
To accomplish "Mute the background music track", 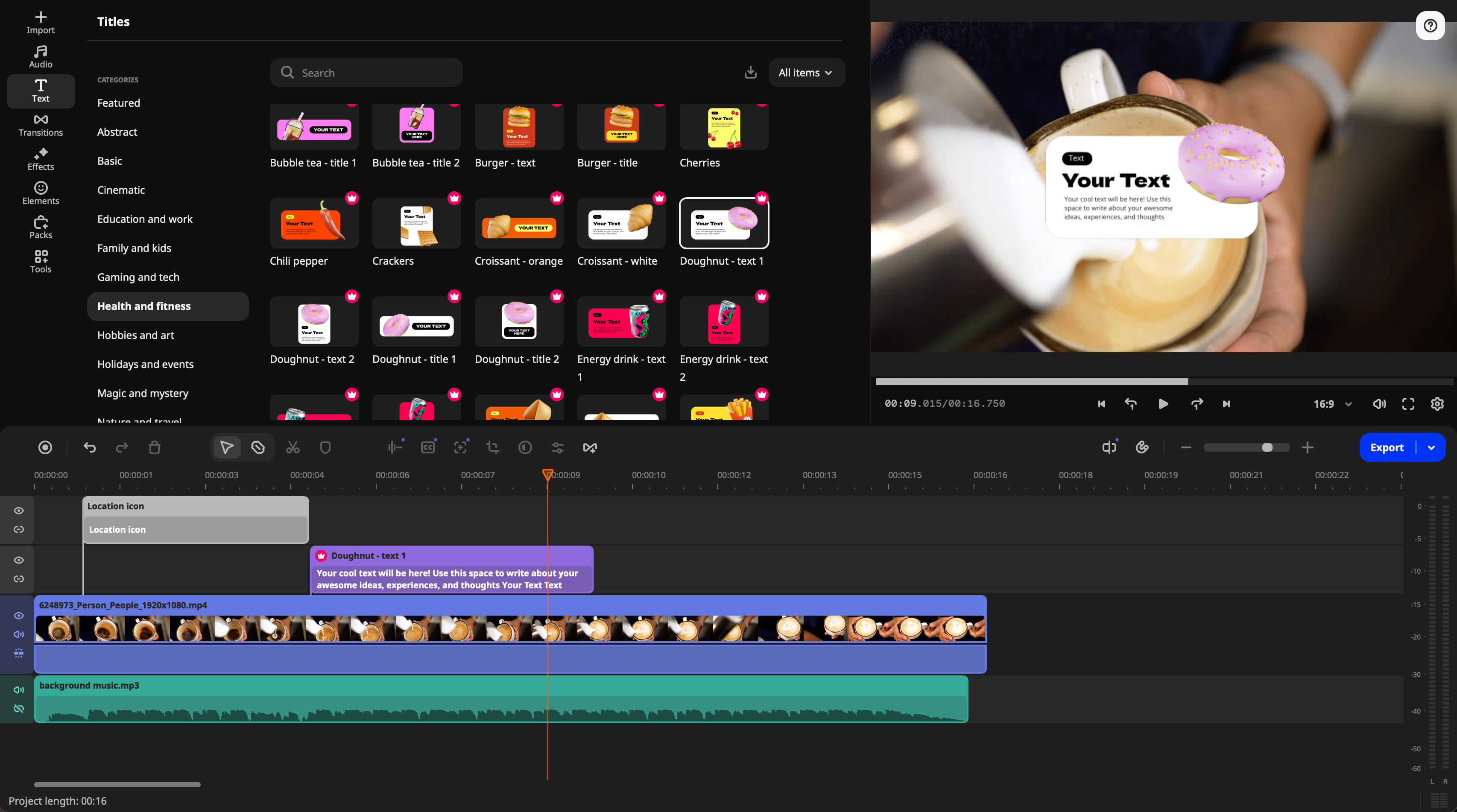I will tap(19, 689).
